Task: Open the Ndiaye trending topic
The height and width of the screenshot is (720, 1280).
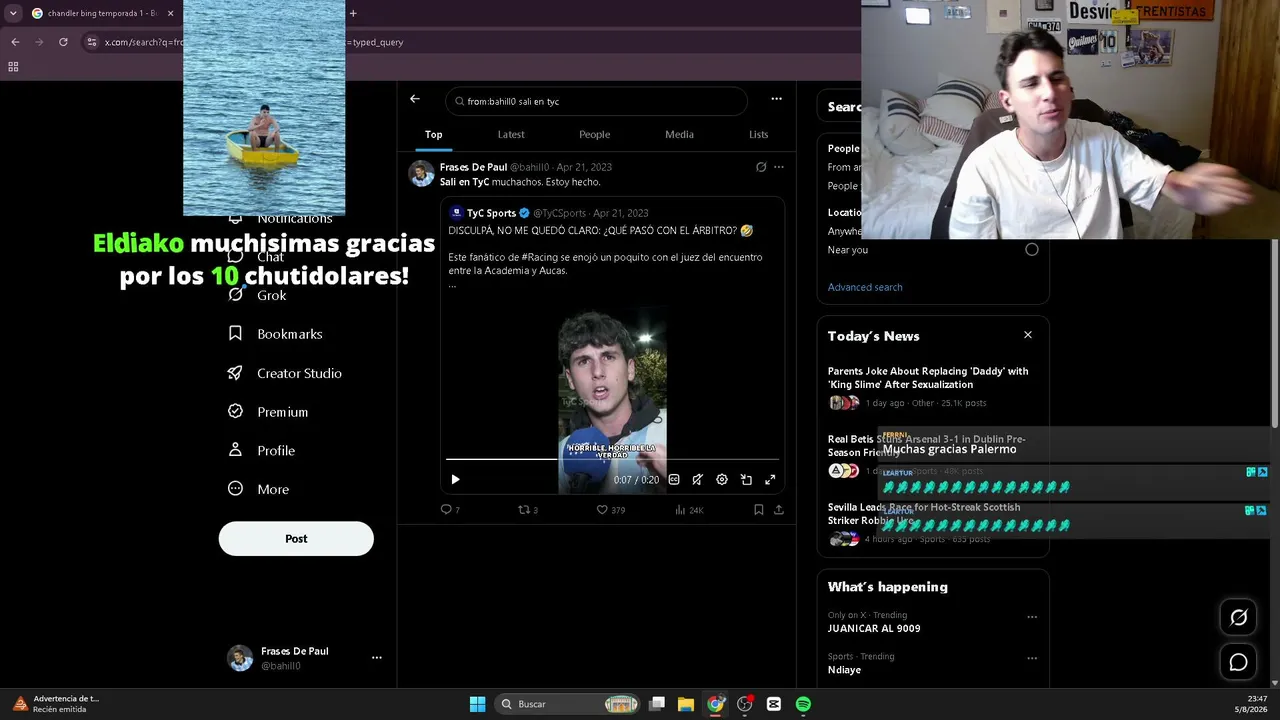Action: 844,670
